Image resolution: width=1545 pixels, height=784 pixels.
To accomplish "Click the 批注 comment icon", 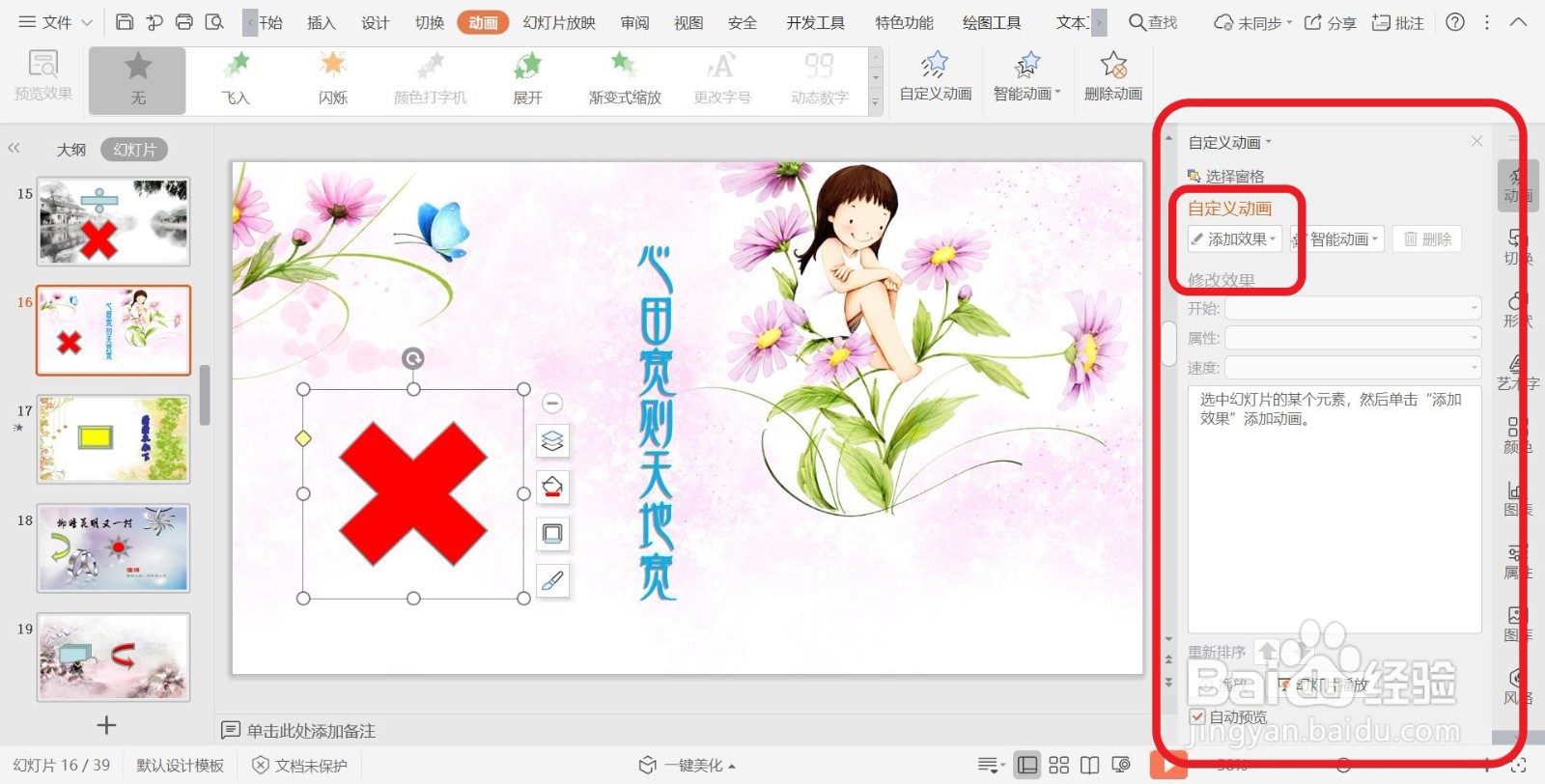I will [x=1398, y=22].
